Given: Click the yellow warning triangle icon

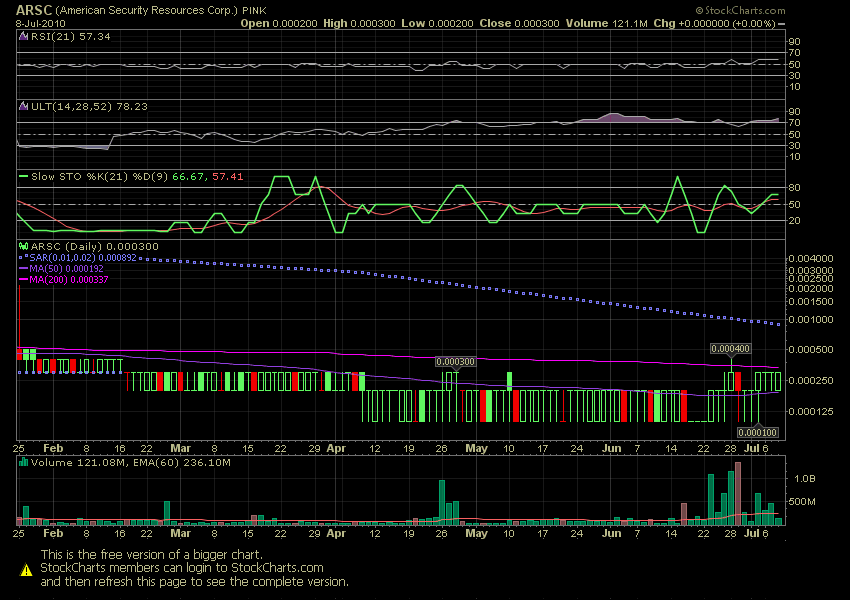Looking at the screenshot, I should point(25,568).
